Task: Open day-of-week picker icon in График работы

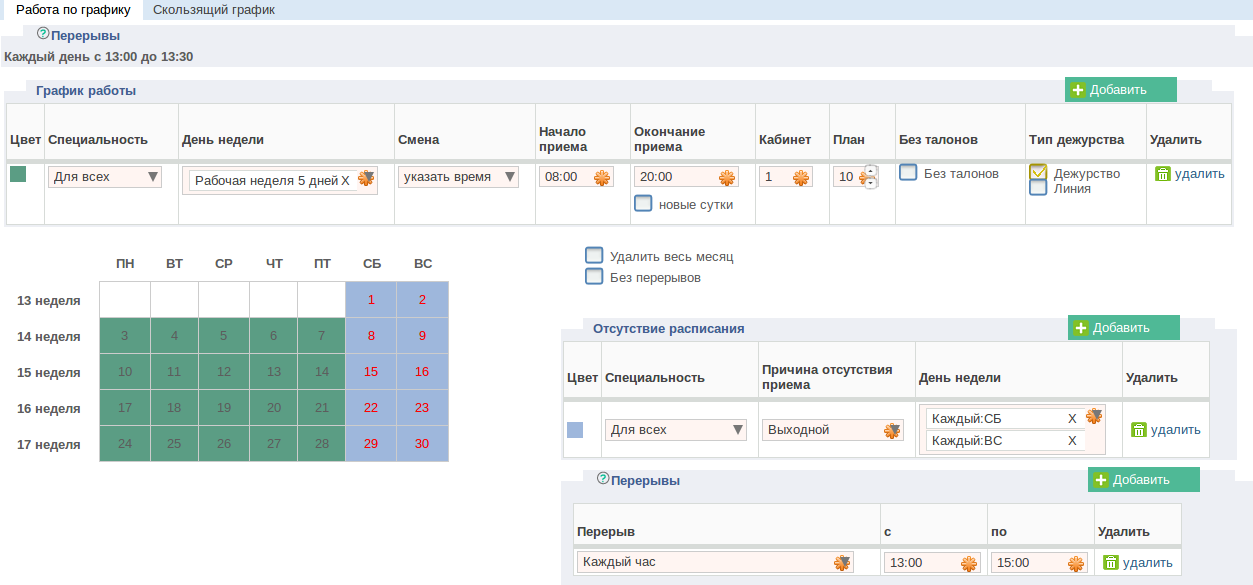Action: [366, 178]
